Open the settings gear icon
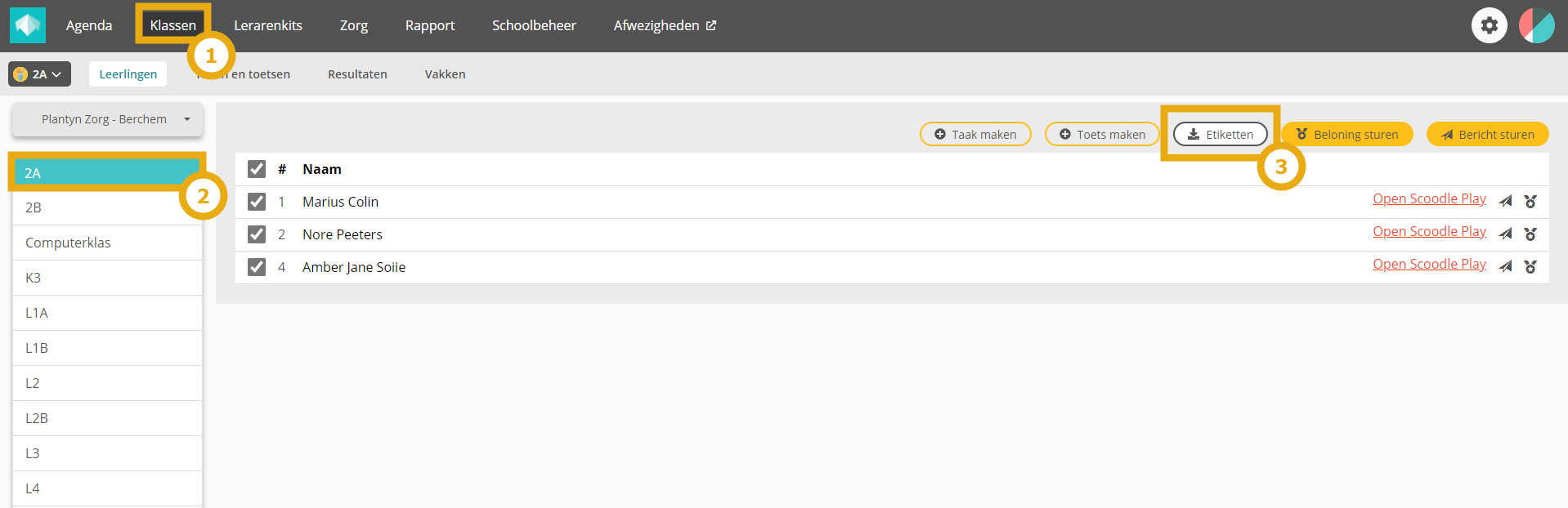 1489,25
